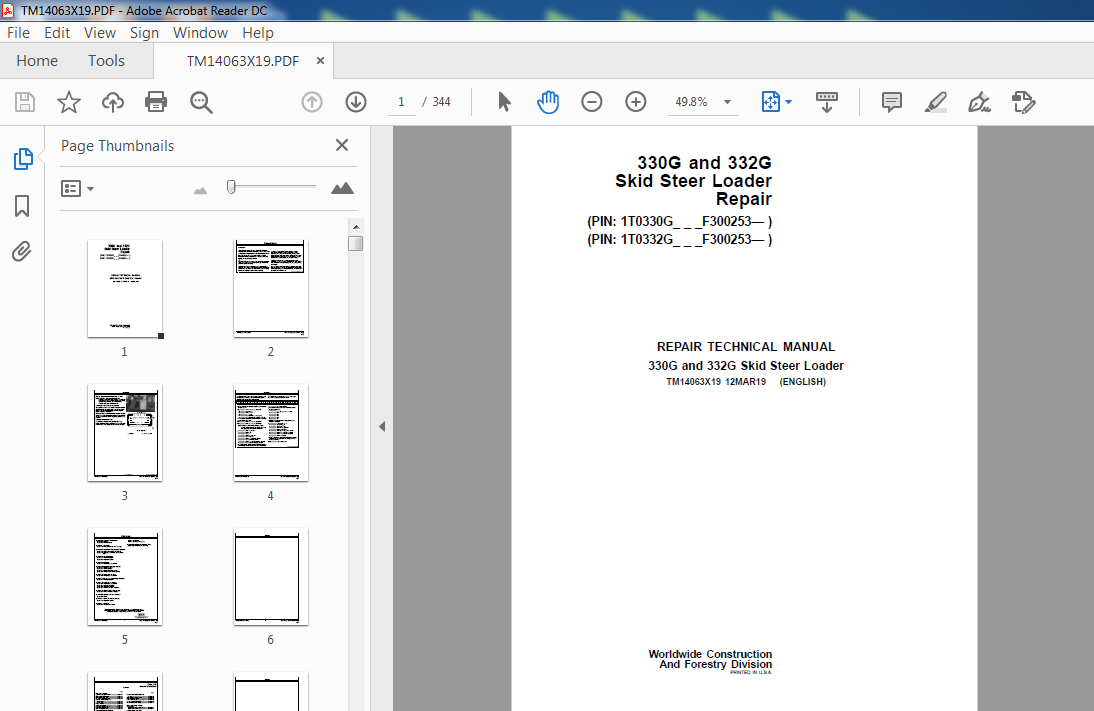Viewport: 1094px width, 711px height.
Task: Open the Page Thumbnails sidebar icon
Action: coord(23,159)
